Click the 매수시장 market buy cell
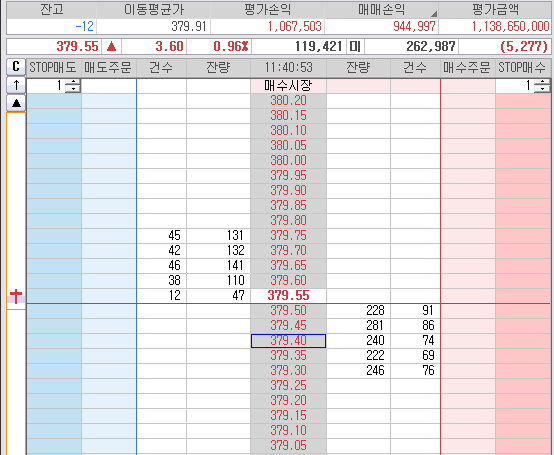 [288, 86]
